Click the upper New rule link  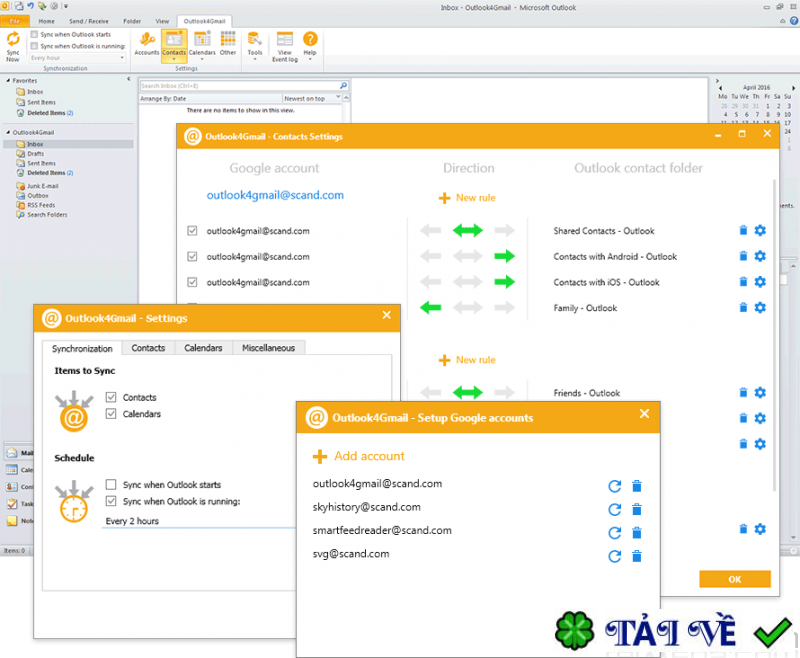pos(467,198)
